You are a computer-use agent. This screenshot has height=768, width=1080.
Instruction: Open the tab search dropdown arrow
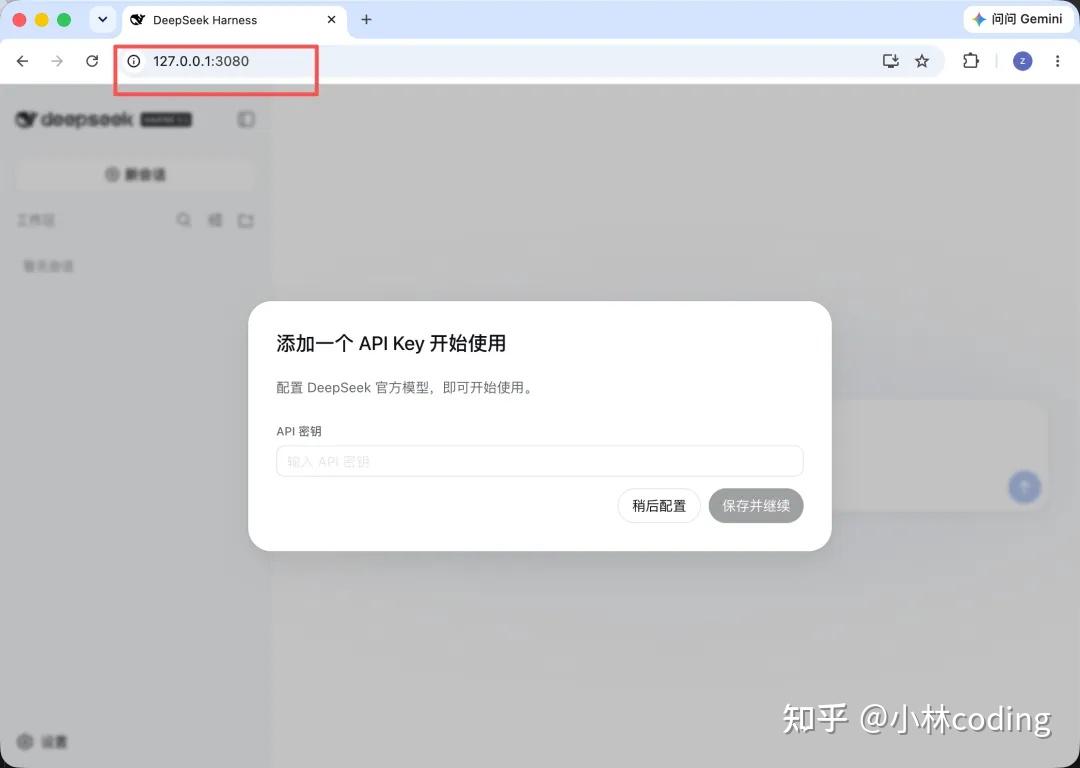point(103,19)
